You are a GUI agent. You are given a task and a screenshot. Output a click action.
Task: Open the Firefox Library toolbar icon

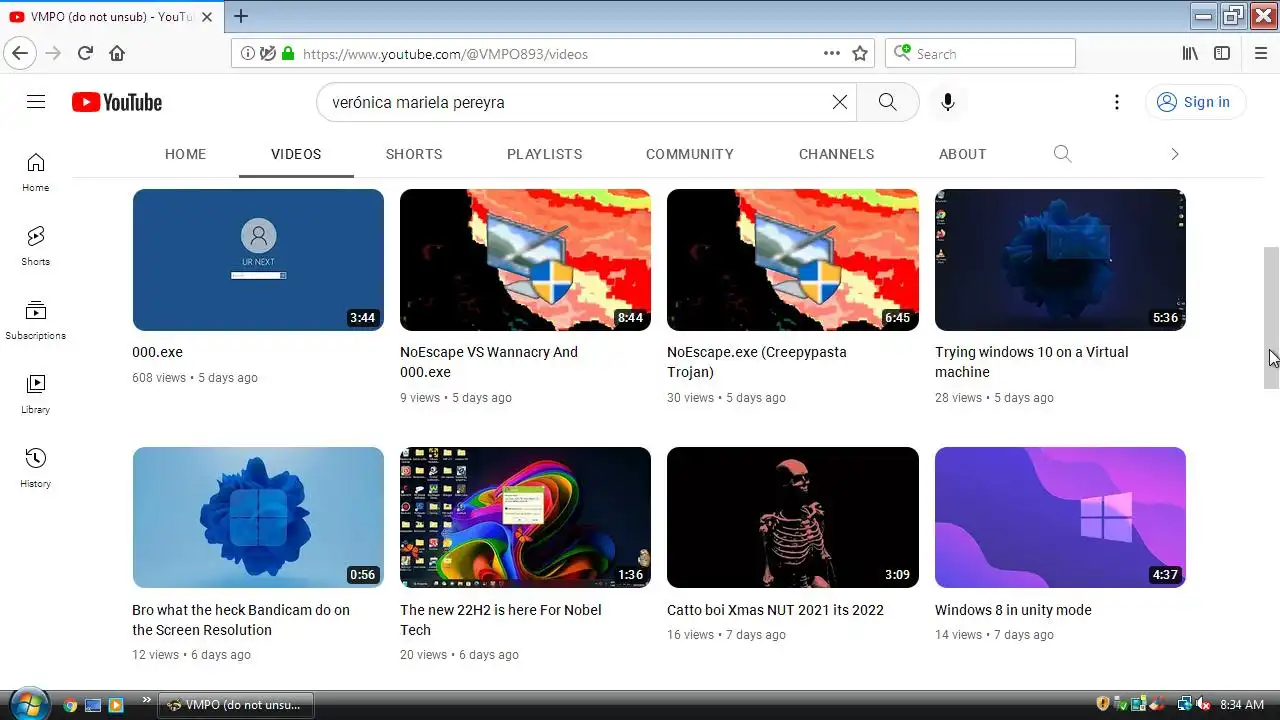pyautogui.click(x=1190, y=53)
